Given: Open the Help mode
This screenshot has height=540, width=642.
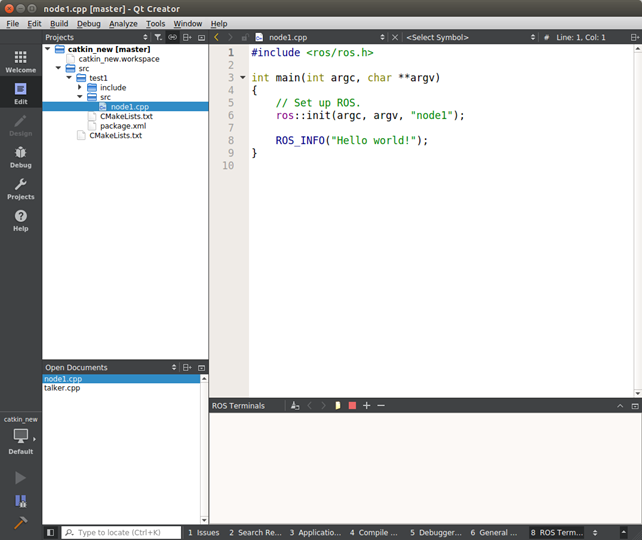Looking at the screenshot, I should [x=20, y=220].
